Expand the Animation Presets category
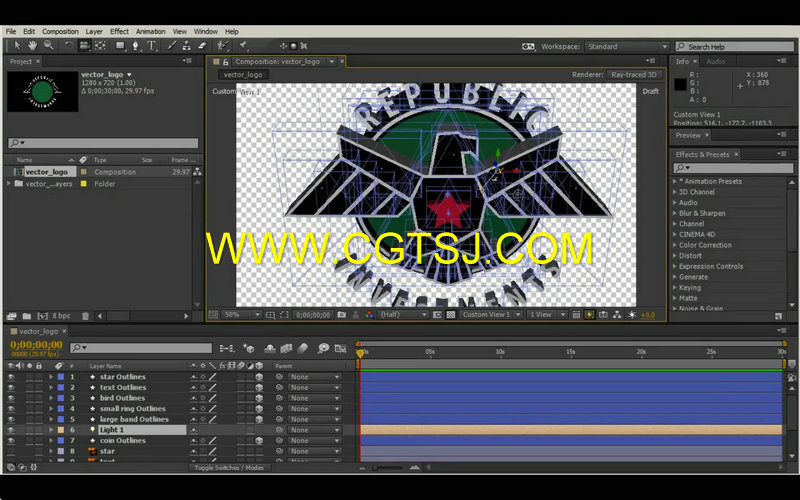 click(675, 182)
